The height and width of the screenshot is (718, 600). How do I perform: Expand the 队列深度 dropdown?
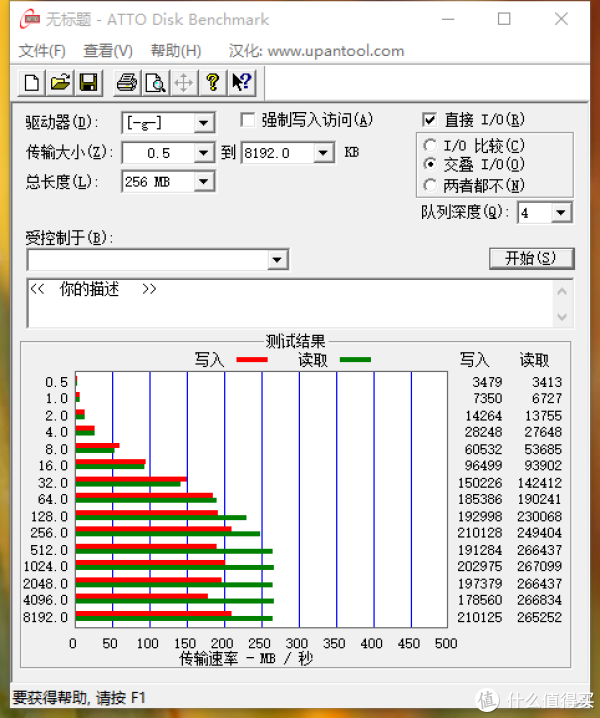pyautogui.click(x=562, y=212)
